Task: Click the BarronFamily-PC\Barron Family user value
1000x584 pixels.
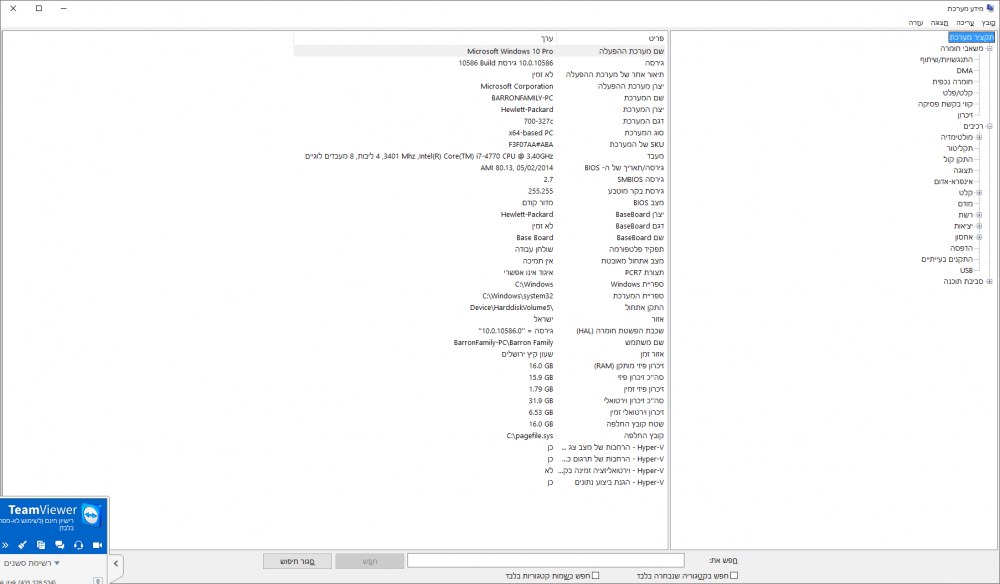Action: coord(504,342)
